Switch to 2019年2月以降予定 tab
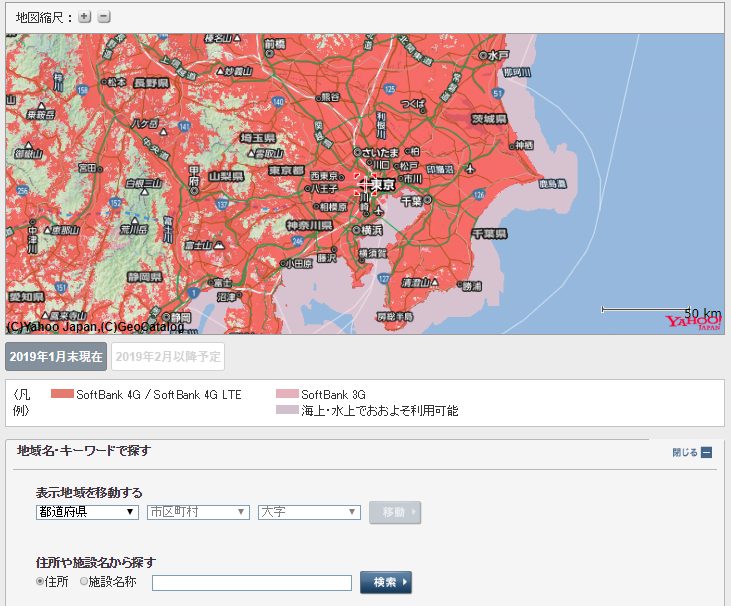731x606 pixels. click(x=168, y=357)
